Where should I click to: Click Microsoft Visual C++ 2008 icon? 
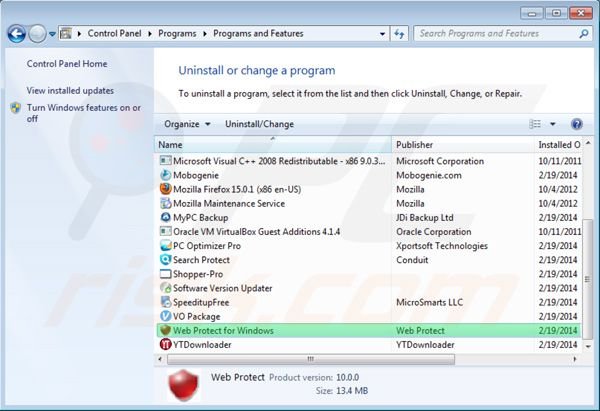165,161
